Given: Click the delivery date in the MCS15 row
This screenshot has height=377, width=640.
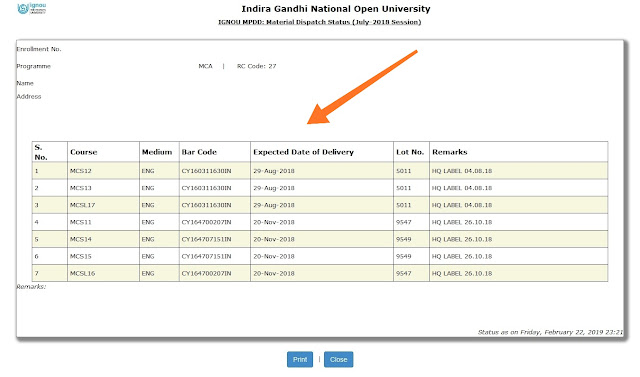Looking at the screenshot, I should (273, 257).
